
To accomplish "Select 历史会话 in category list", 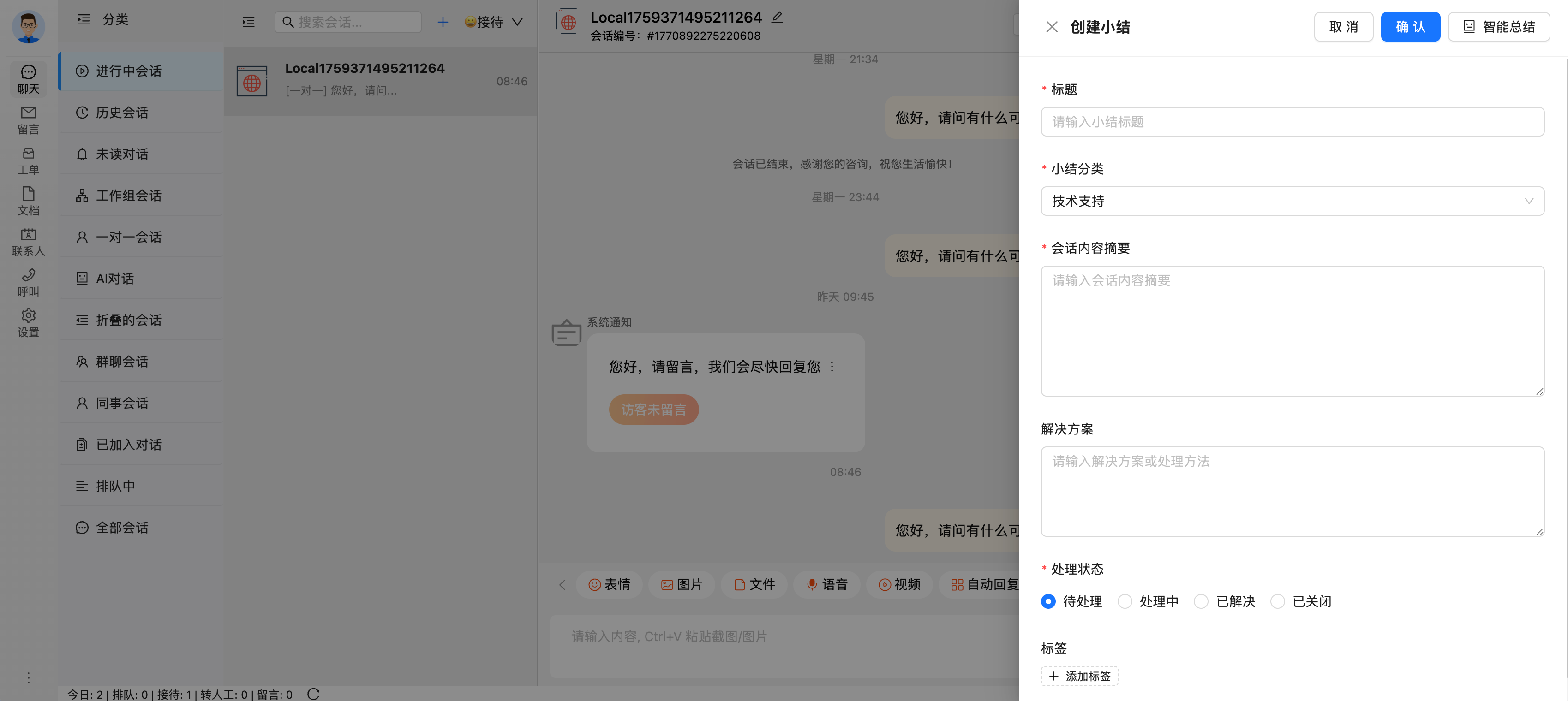I will (x=122, y=113).
